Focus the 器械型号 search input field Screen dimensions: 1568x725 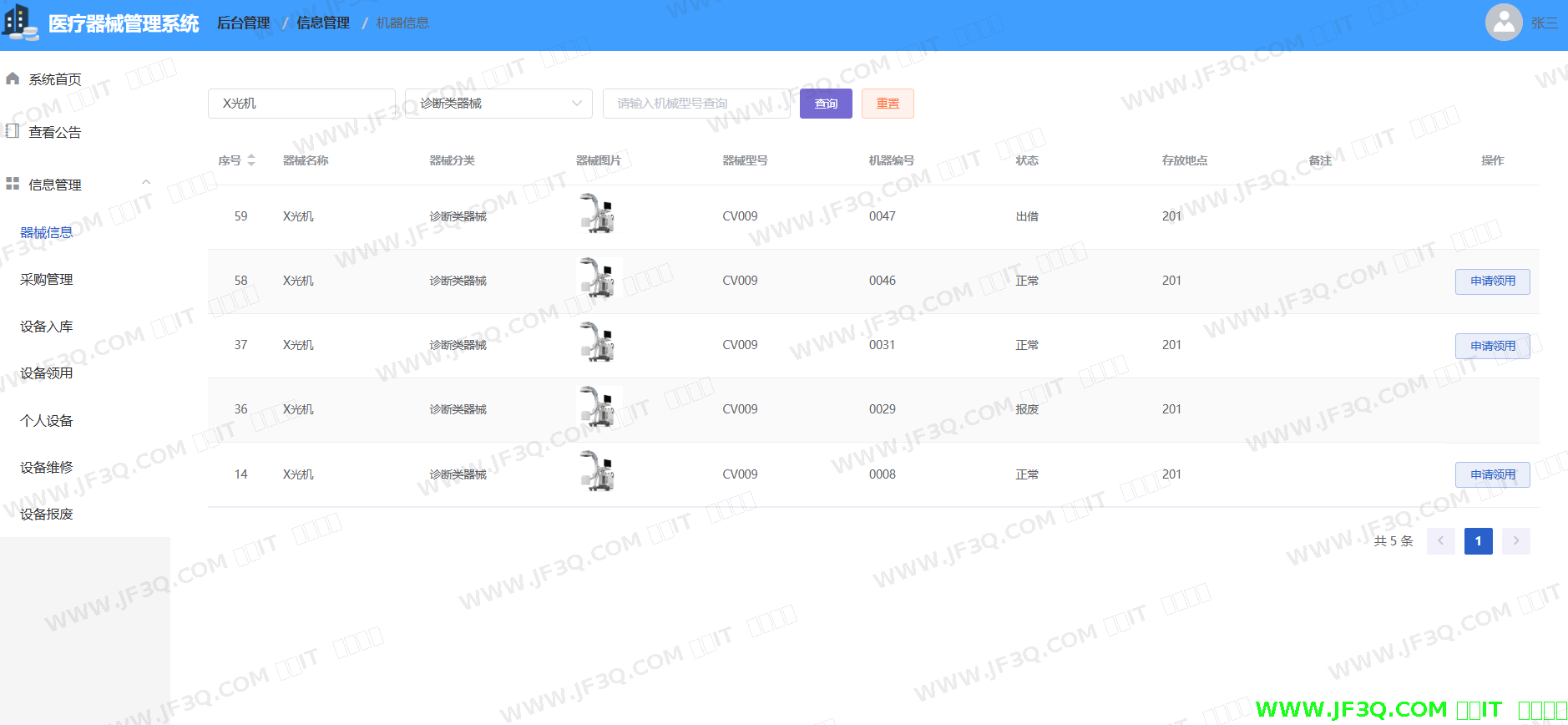point(695,104)
